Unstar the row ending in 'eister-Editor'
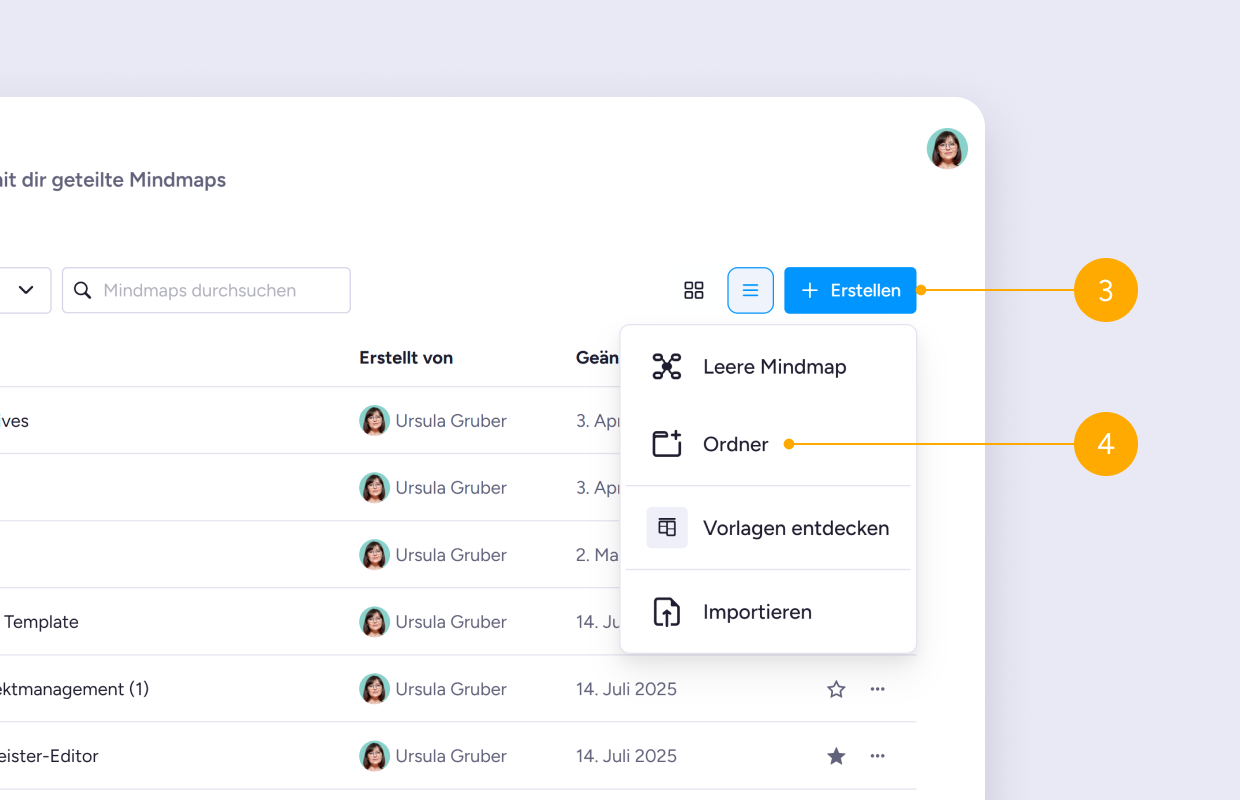Viewport: 1240px width, 800px height. pyautogui.click(x=836, y=756)
